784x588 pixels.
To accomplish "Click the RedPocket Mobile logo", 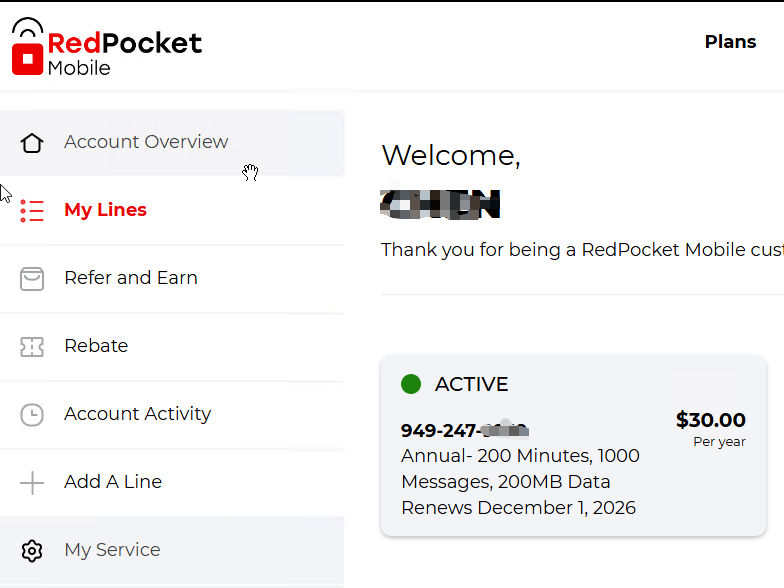I will 106,47.
